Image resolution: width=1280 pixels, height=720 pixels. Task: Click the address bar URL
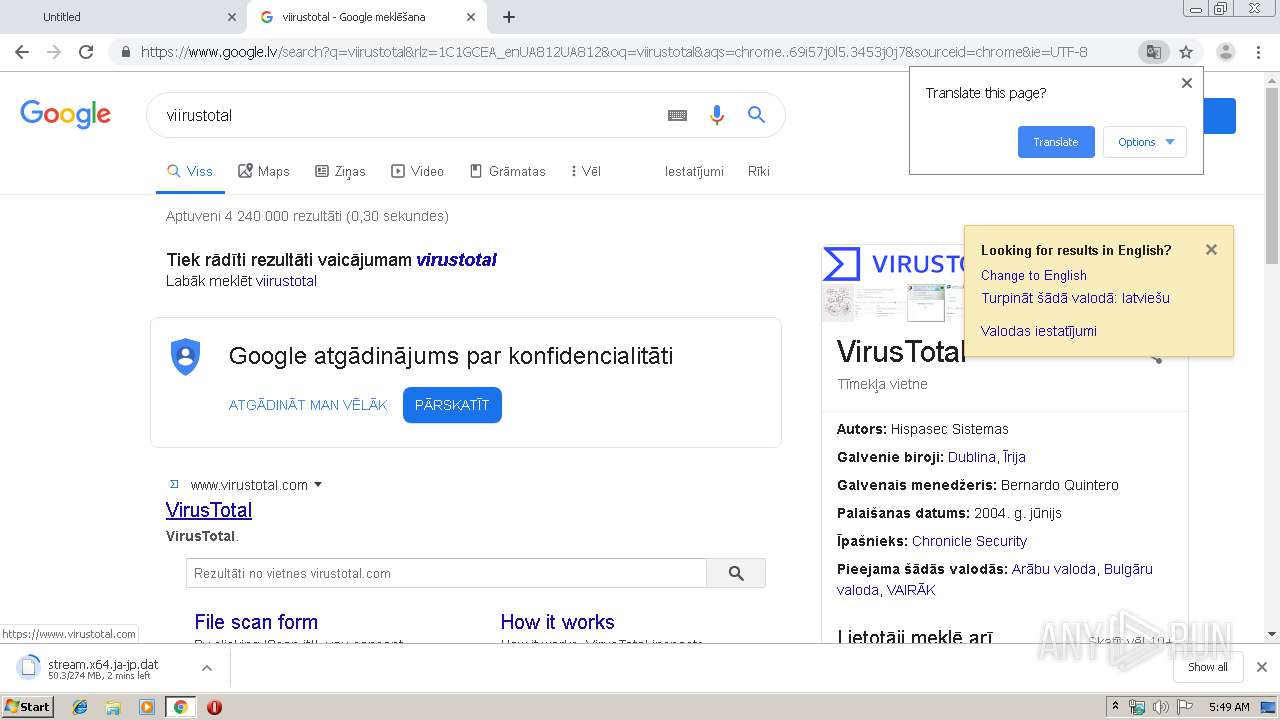614,52
